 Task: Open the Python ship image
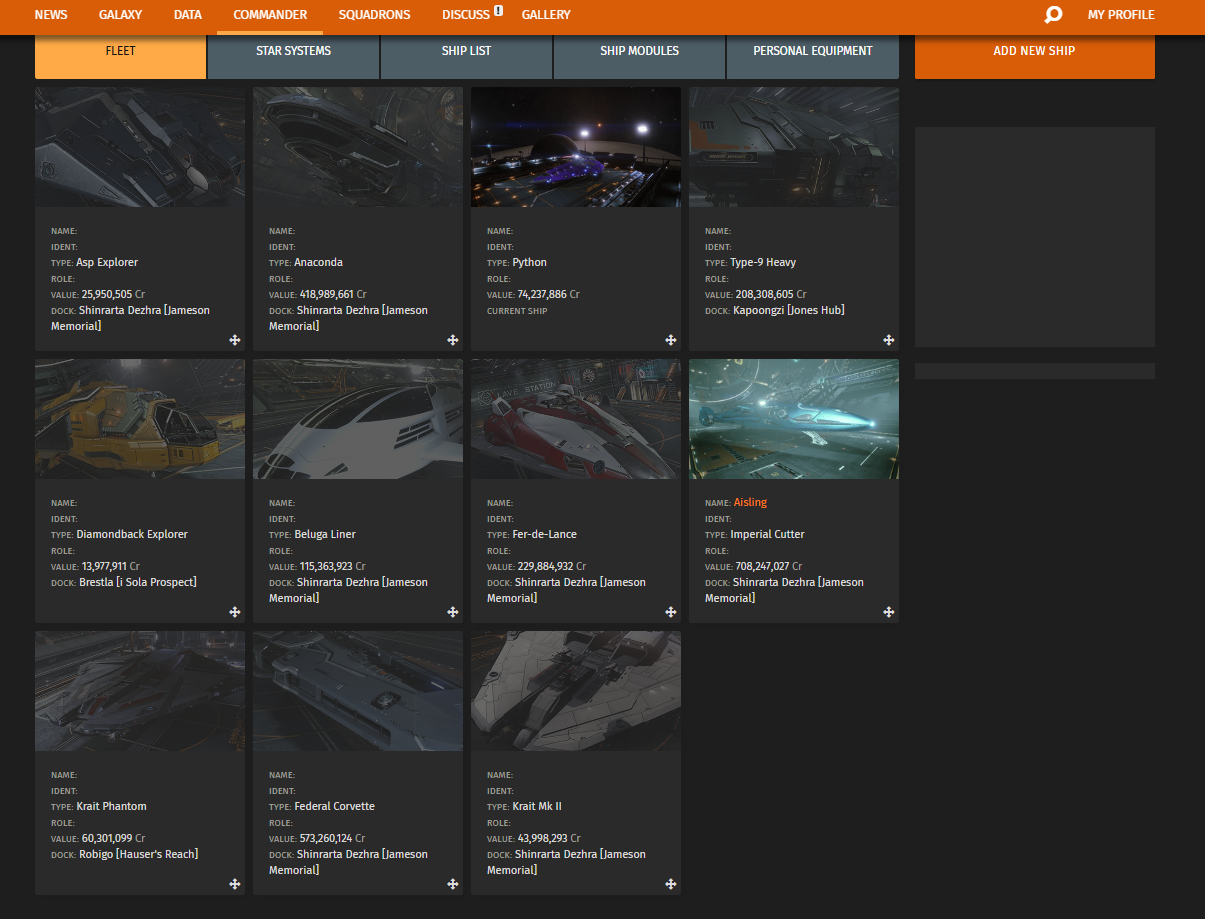[576, 147]
